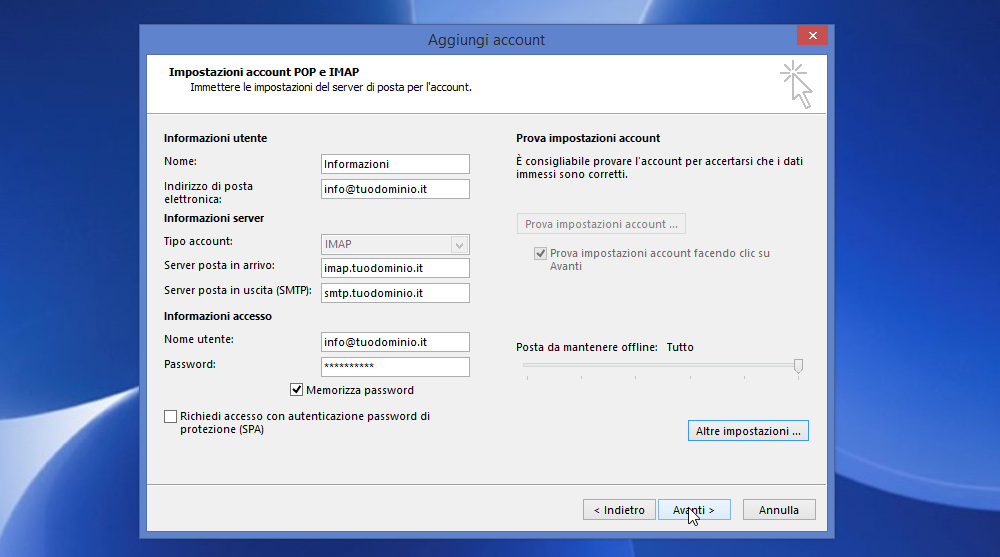Click the SMTP outgoing server field
The image size is (1000, 557).
[395, 293]
